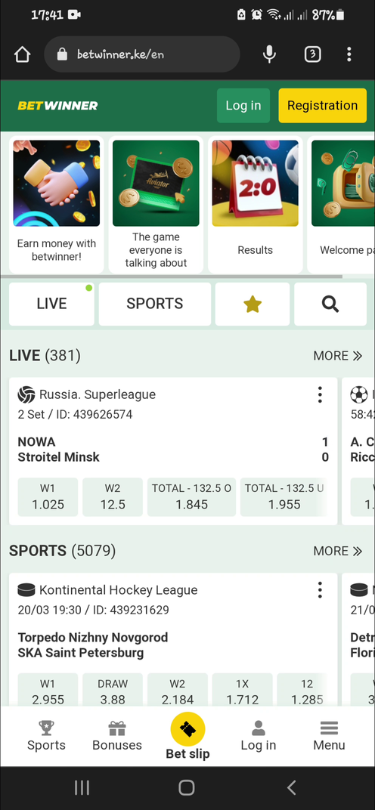Open options for Kontinental Hockey League match

point(320,590)
